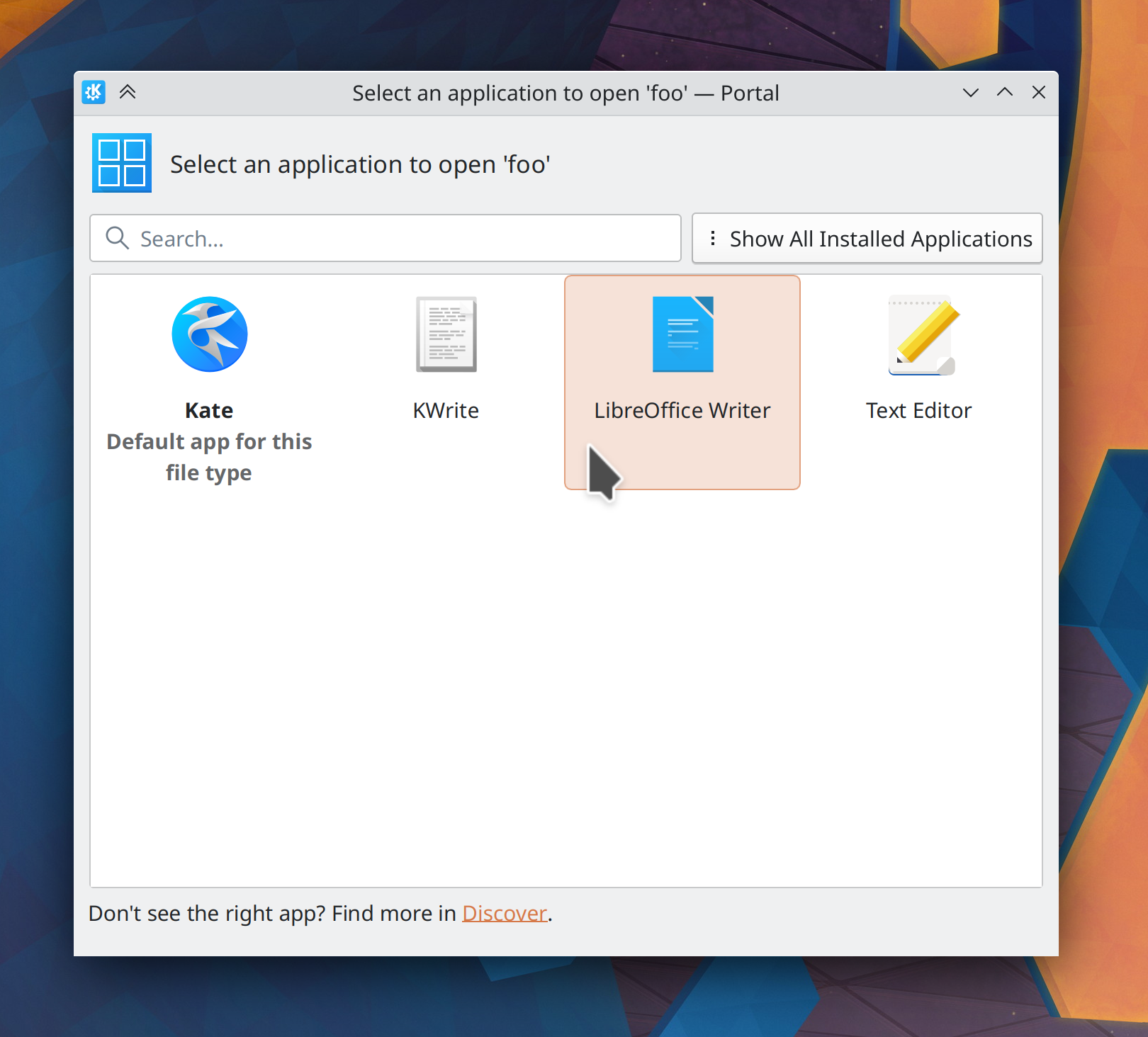Minimize the Portal dialog window

pos(971,92)
